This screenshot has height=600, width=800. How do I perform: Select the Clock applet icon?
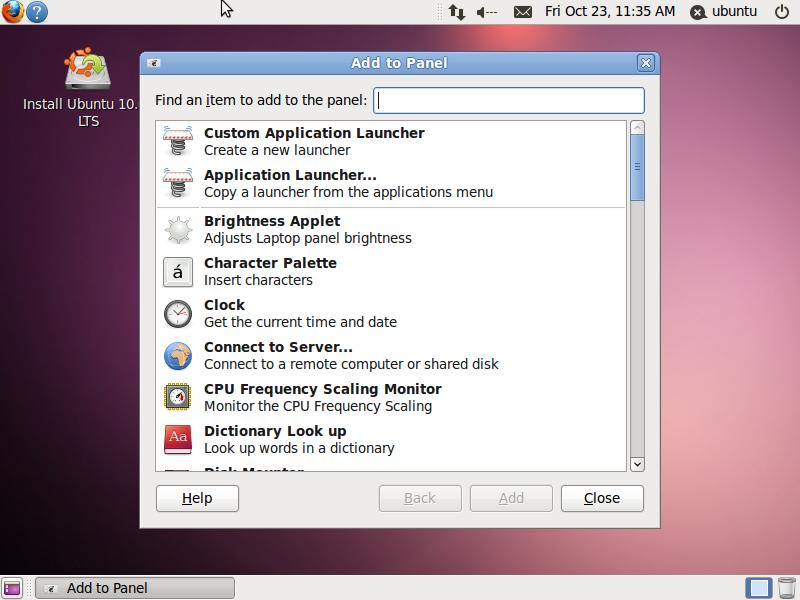(x=178, y=314)
